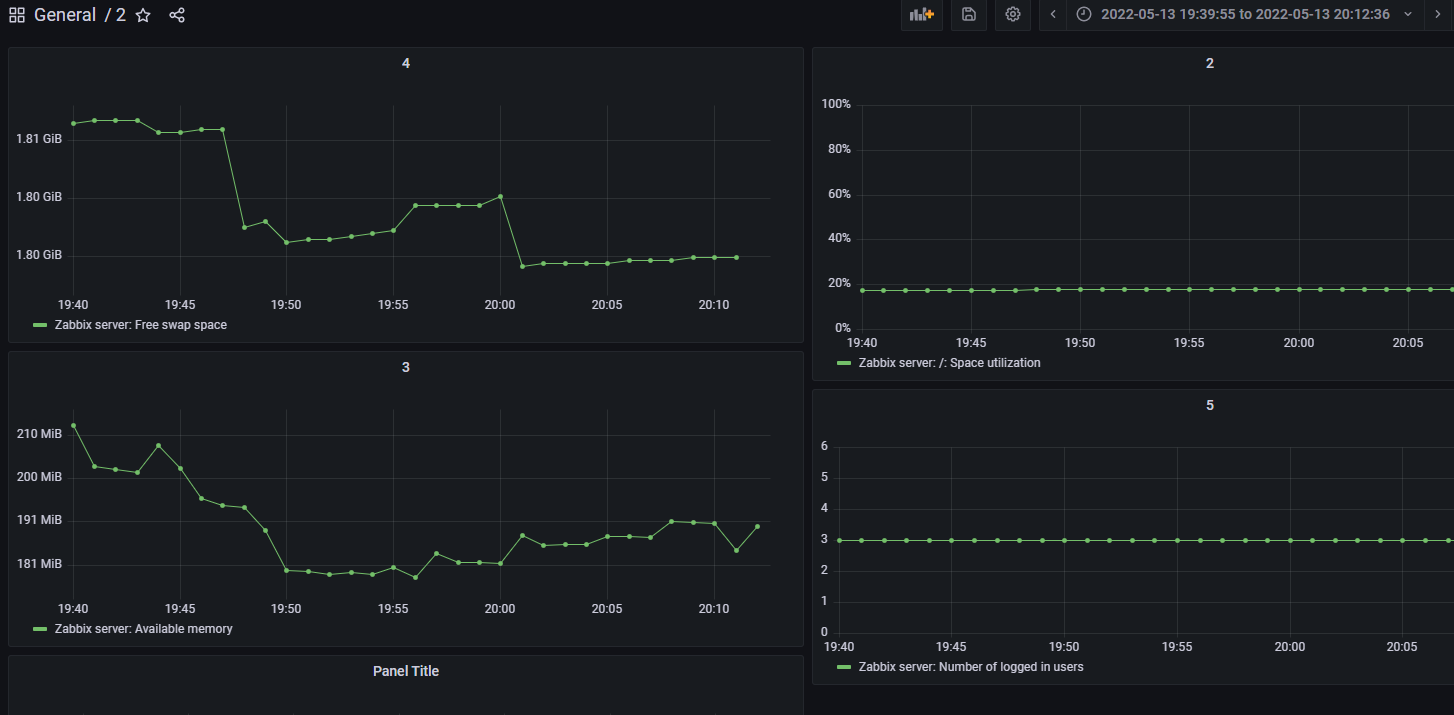Viewport: 1454px width, 715px height.
Task: Click the displayed time range text field
Action: pyautogui.click(x=1246, y=14)
